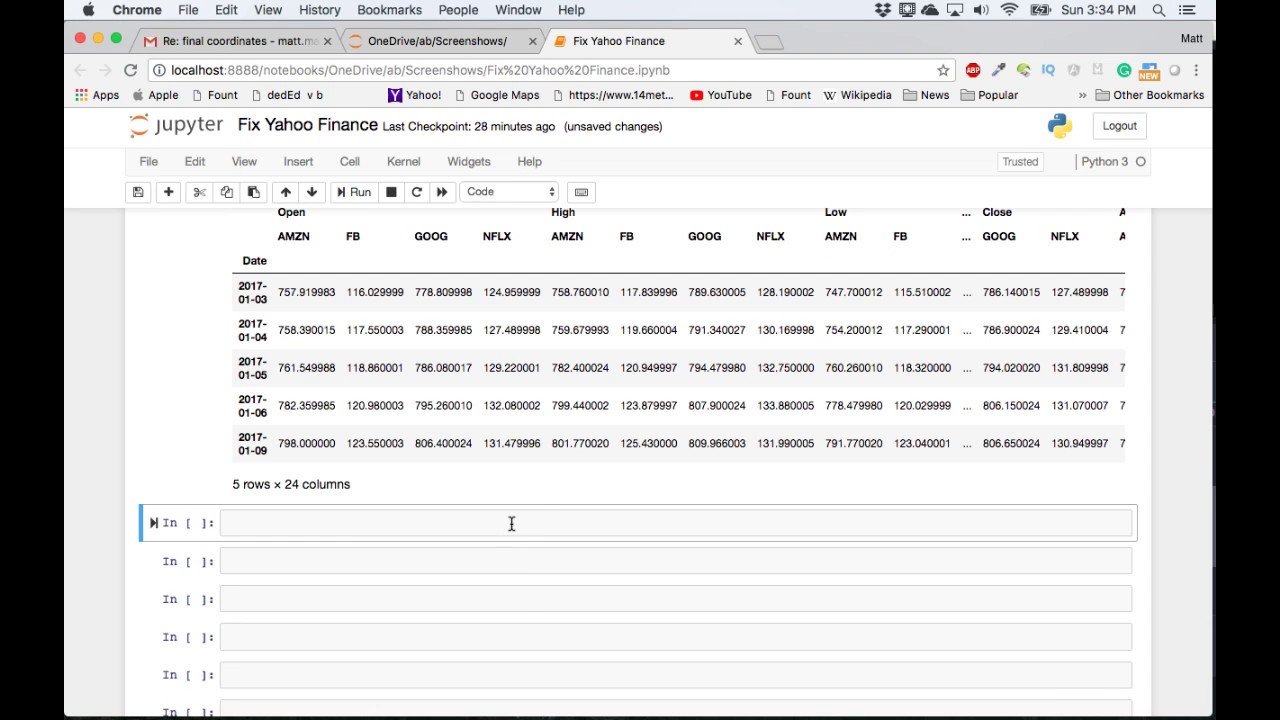
Task: Open Apps bookmark shortcut
Action: click(x=97, y=95)
